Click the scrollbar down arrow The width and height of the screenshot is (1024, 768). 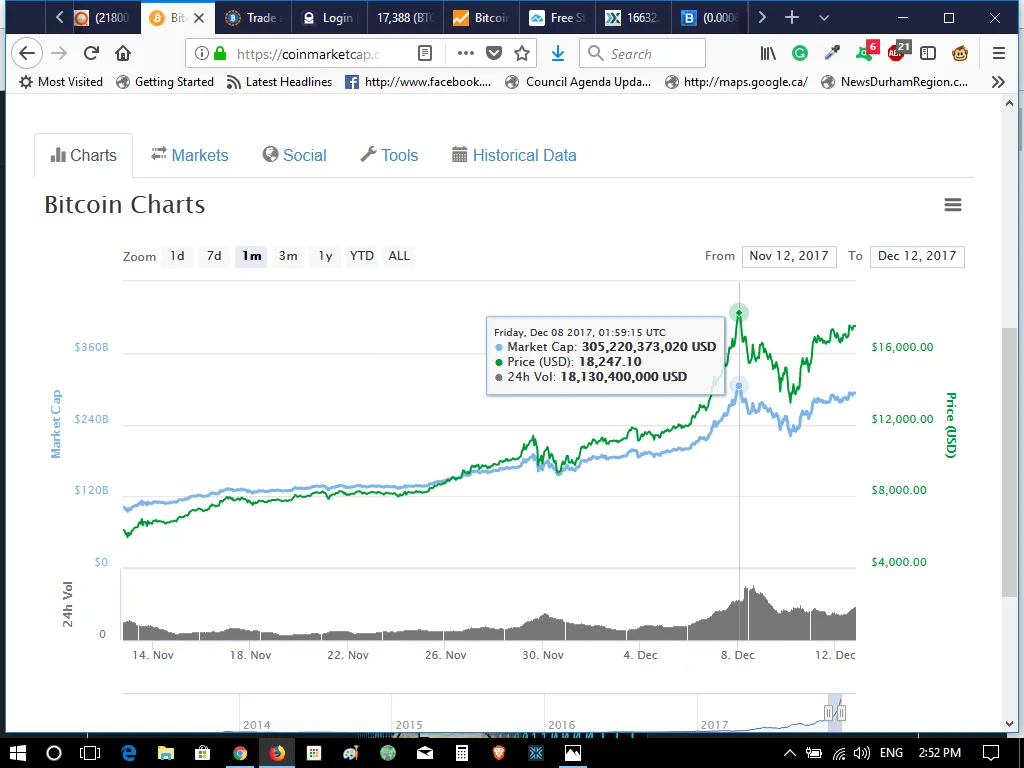1009,724
